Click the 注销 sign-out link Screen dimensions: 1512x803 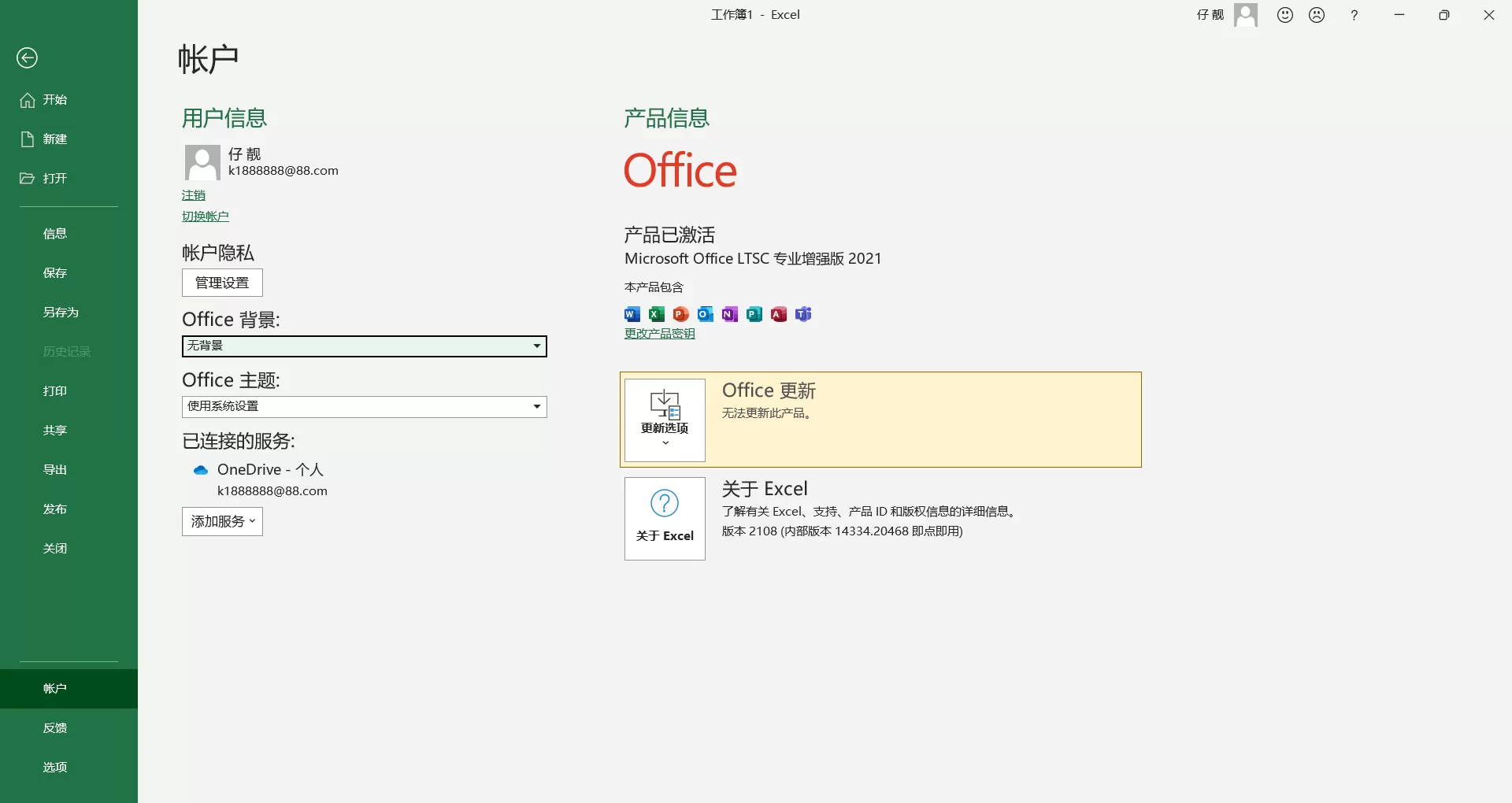pyautogui.click(x=194, y=194)
